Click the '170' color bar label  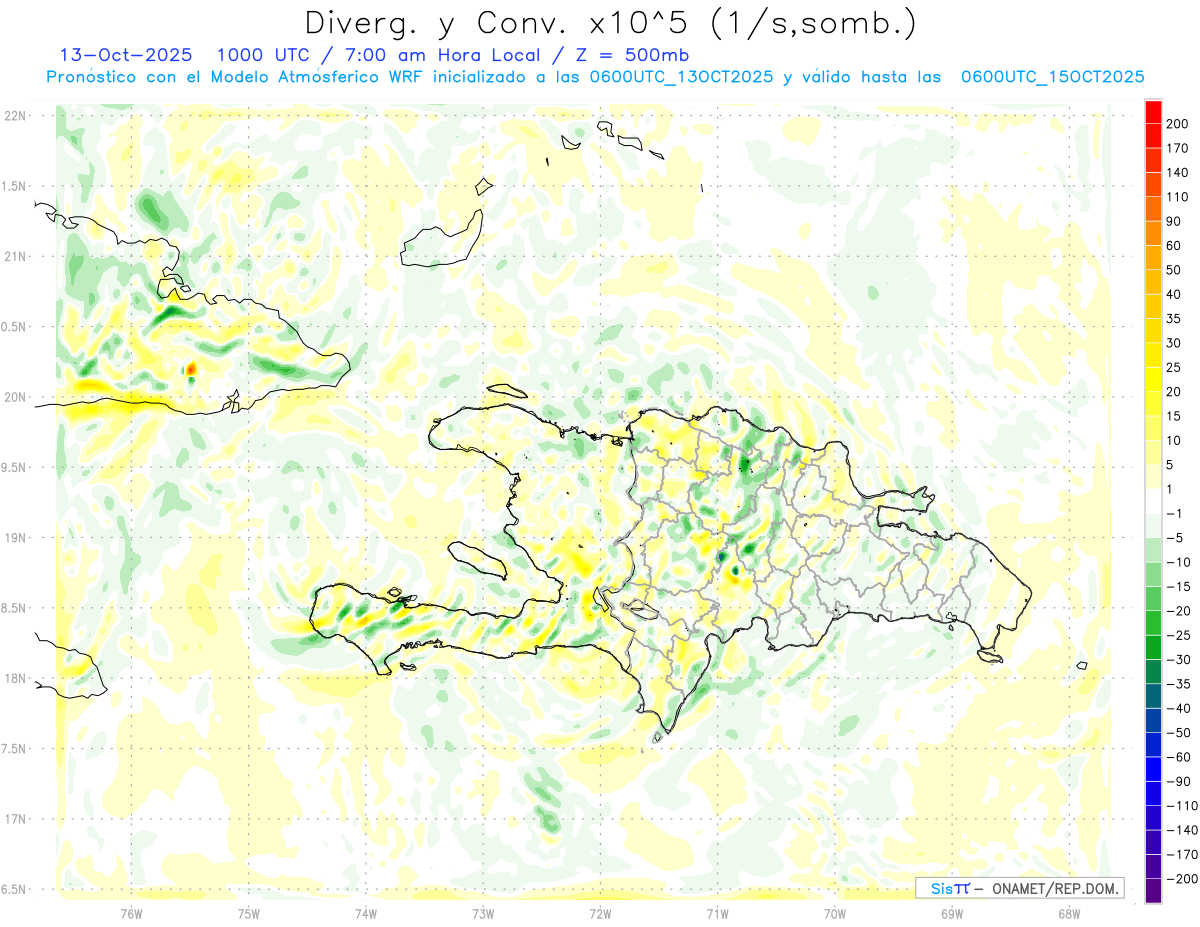coord(1179,148)
